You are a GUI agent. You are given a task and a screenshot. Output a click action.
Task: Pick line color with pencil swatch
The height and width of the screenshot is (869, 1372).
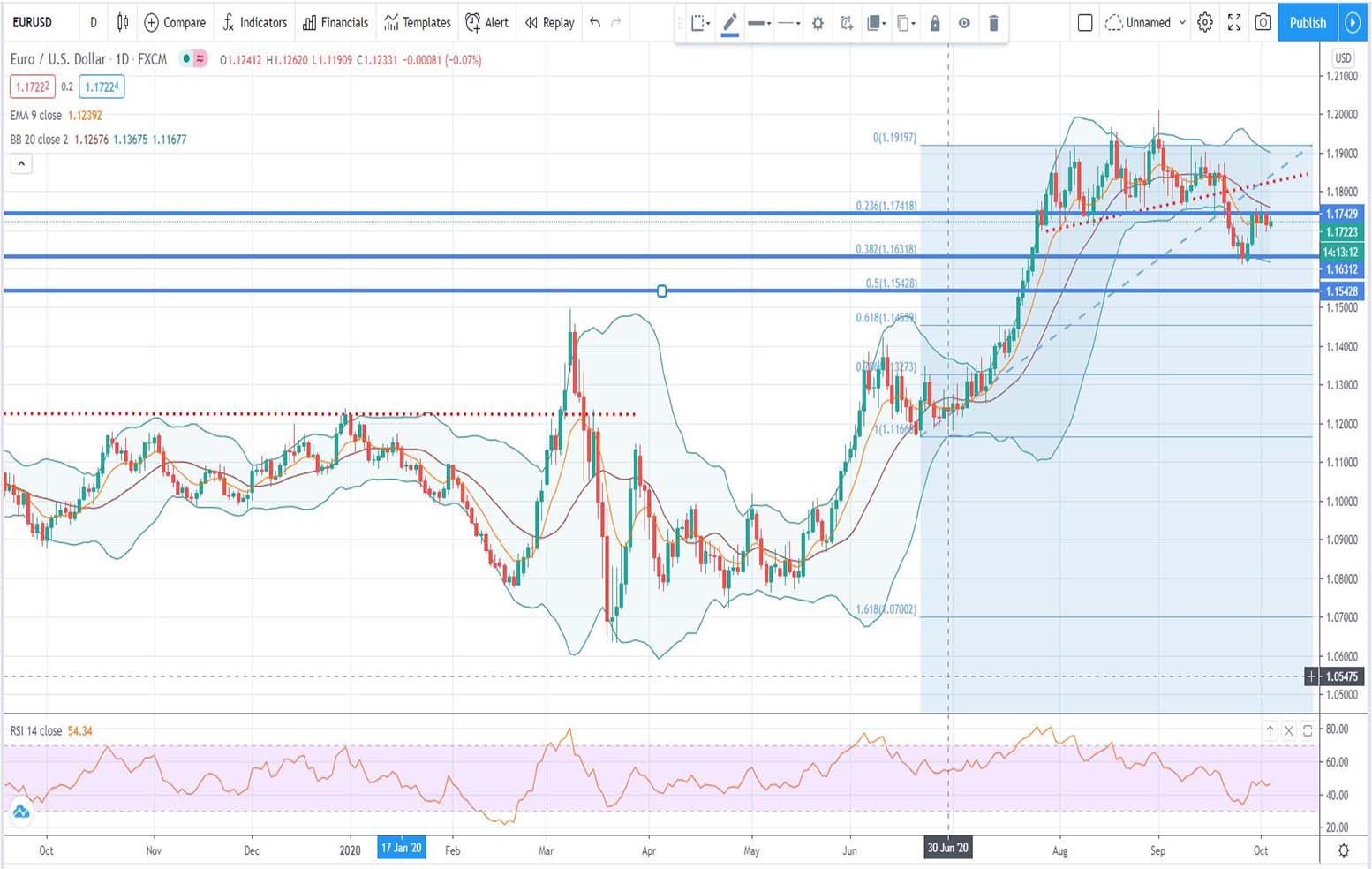(x=729, y=24)
